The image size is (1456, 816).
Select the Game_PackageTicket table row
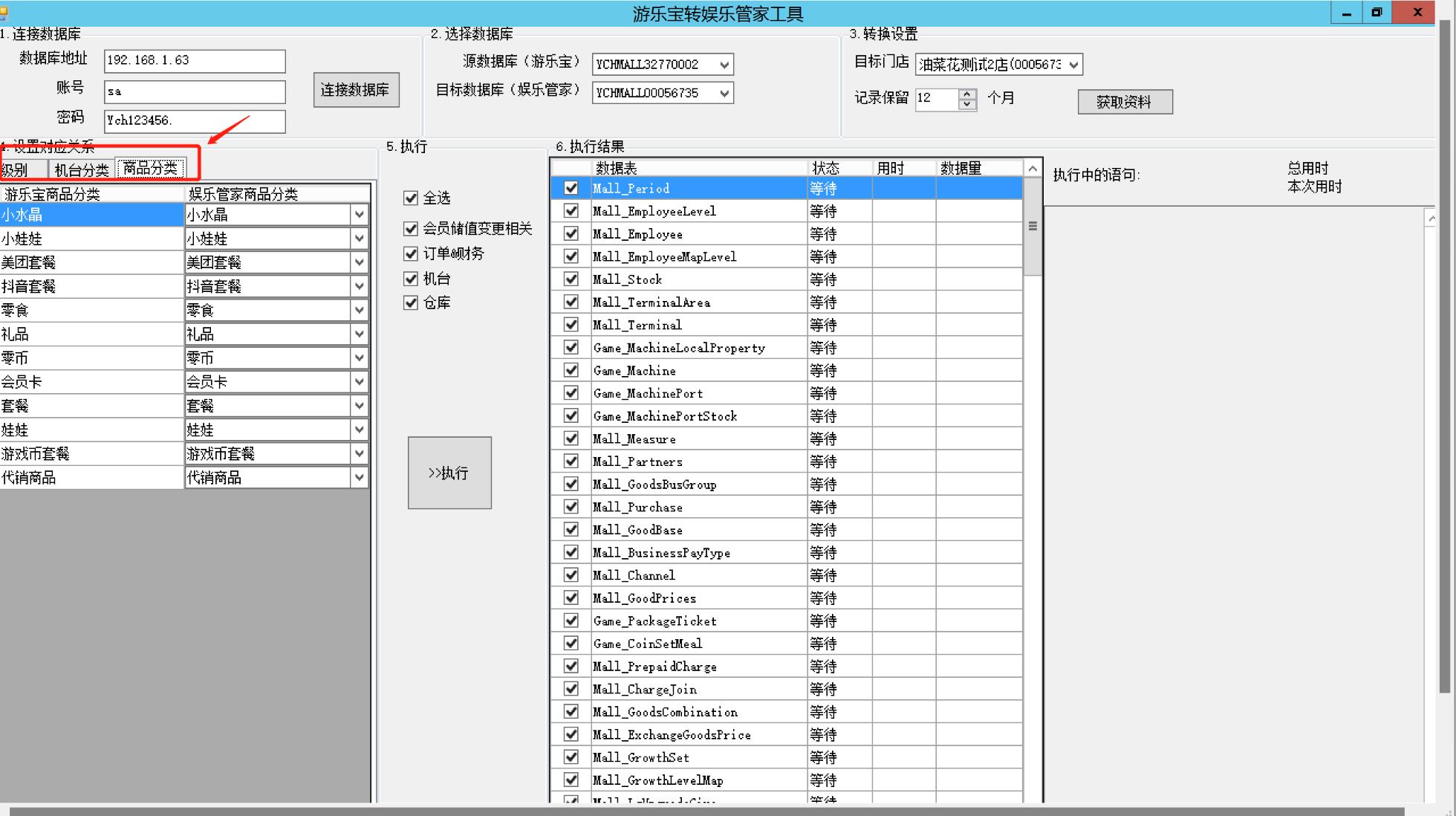tap(787, 621)
